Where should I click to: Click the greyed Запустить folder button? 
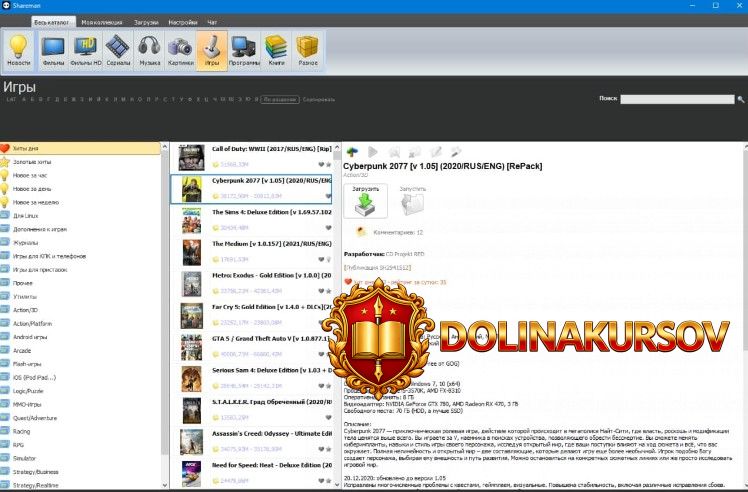[413, 201]
